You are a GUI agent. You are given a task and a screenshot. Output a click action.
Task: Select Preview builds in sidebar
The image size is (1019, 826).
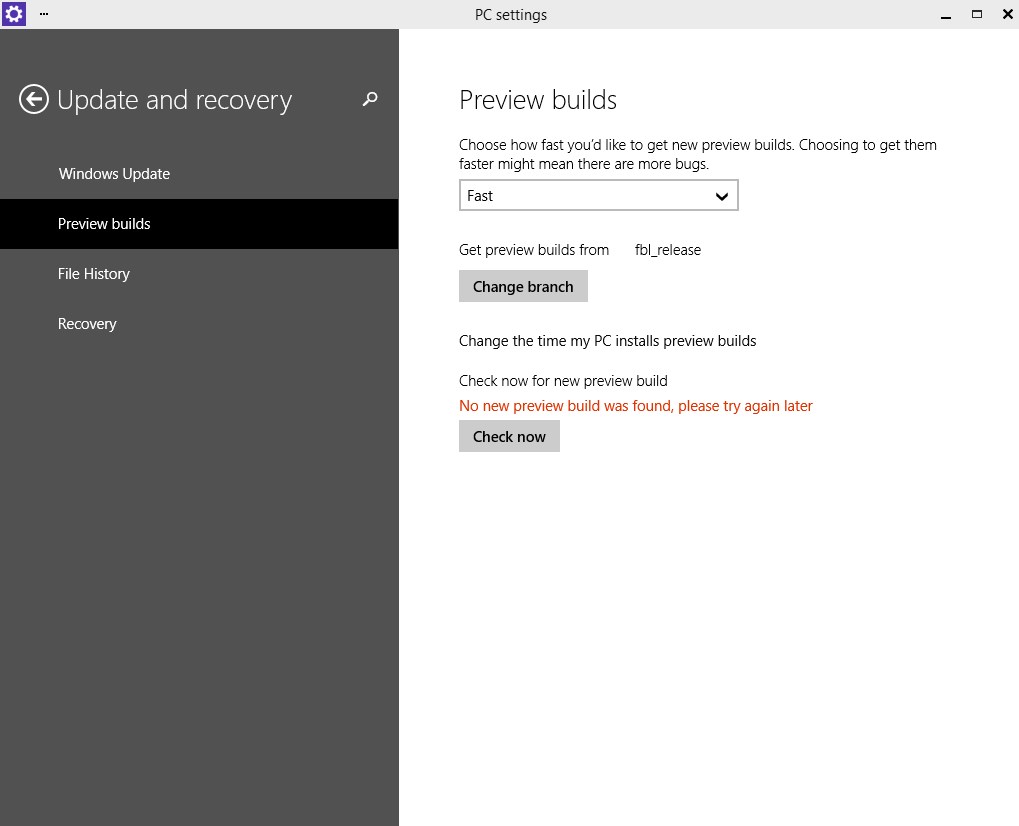pyautogui.click(x=199, y=224)
